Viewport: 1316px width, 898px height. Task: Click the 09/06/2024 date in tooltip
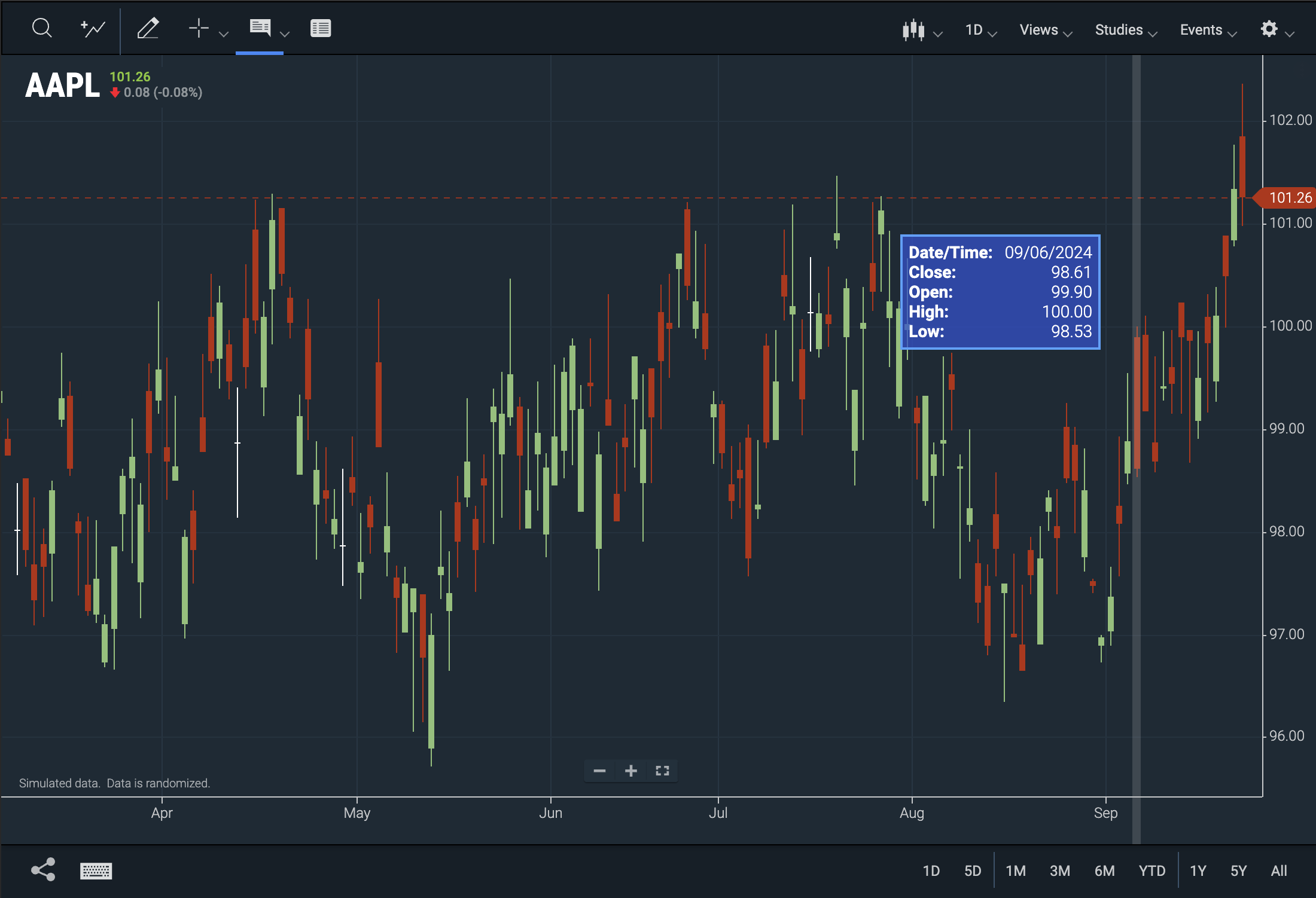(1048, 252)
